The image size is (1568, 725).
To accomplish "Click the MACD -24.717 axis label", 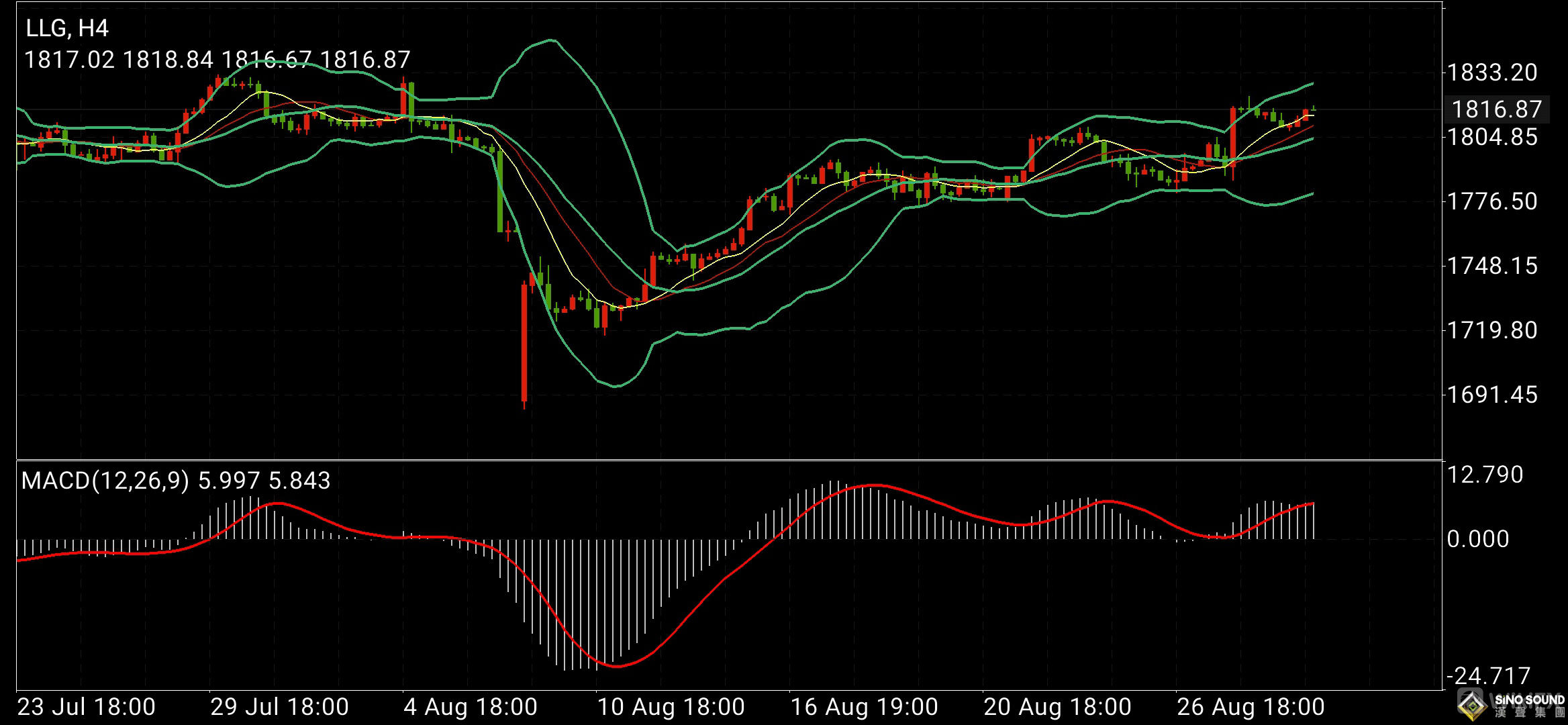I will 1488,675.
